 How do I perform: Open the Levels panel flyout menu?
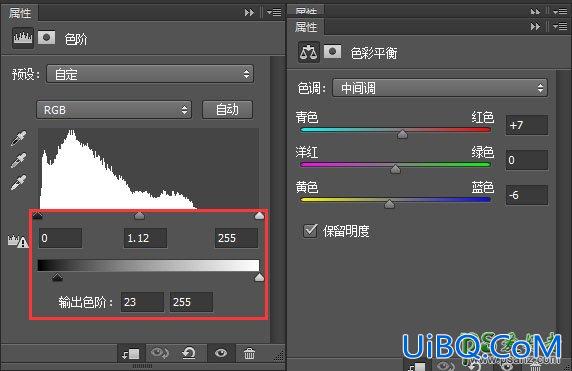pos(274,13)
